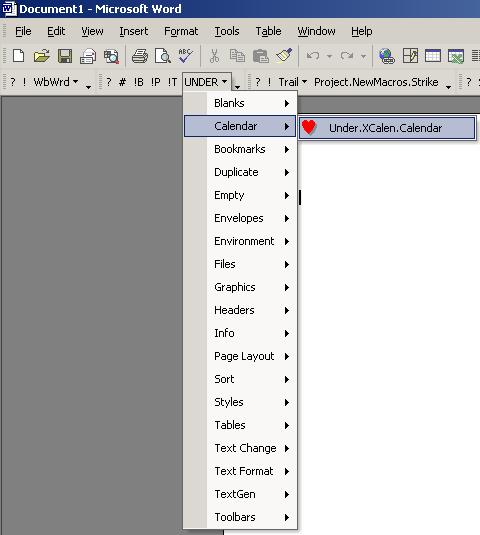Screen dimensions: 480x535
Task: Open the Window menu
Action: [x=316, y=31]
